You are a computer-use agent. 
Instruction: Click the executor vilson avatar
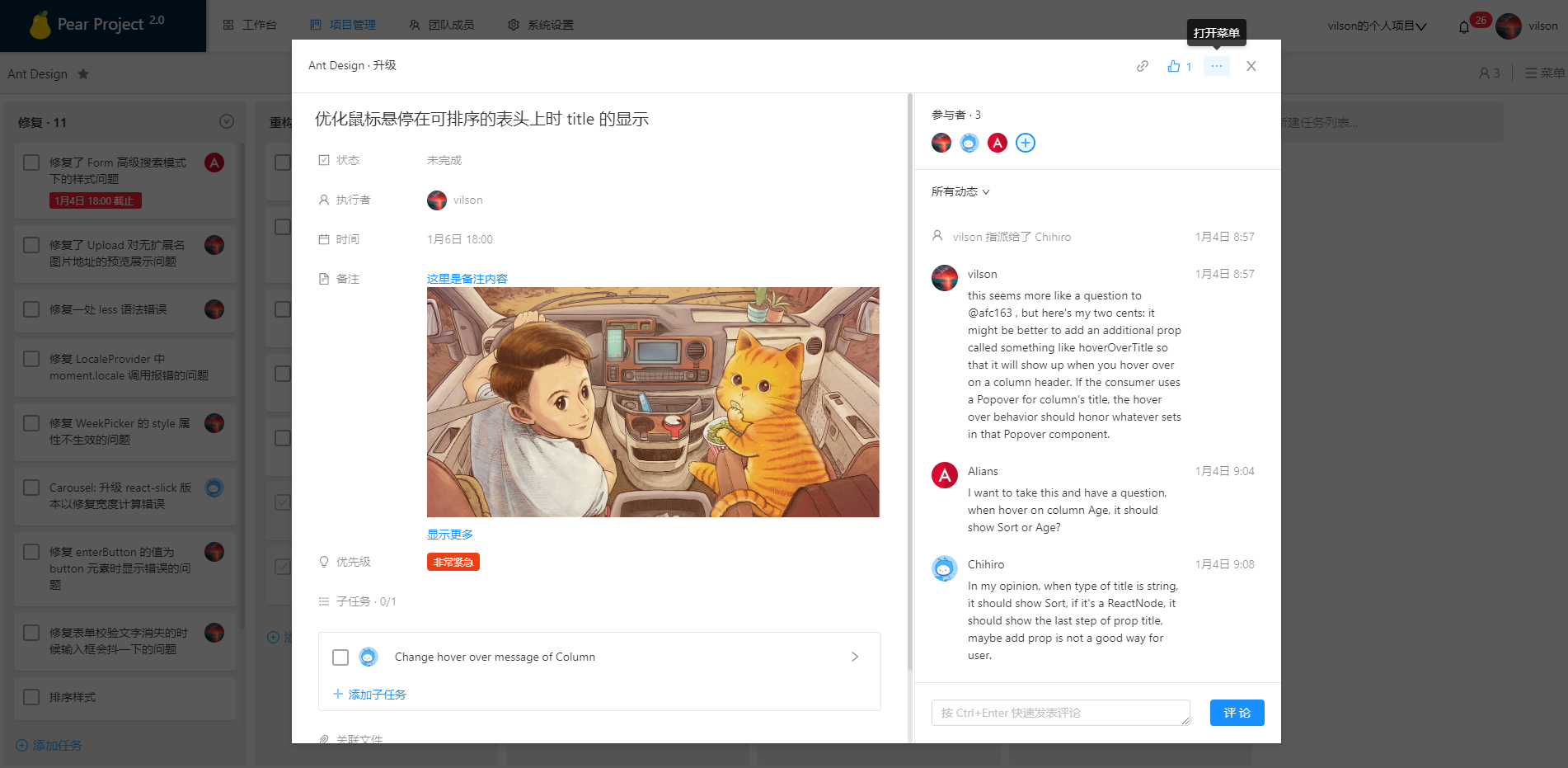[437, 200]
